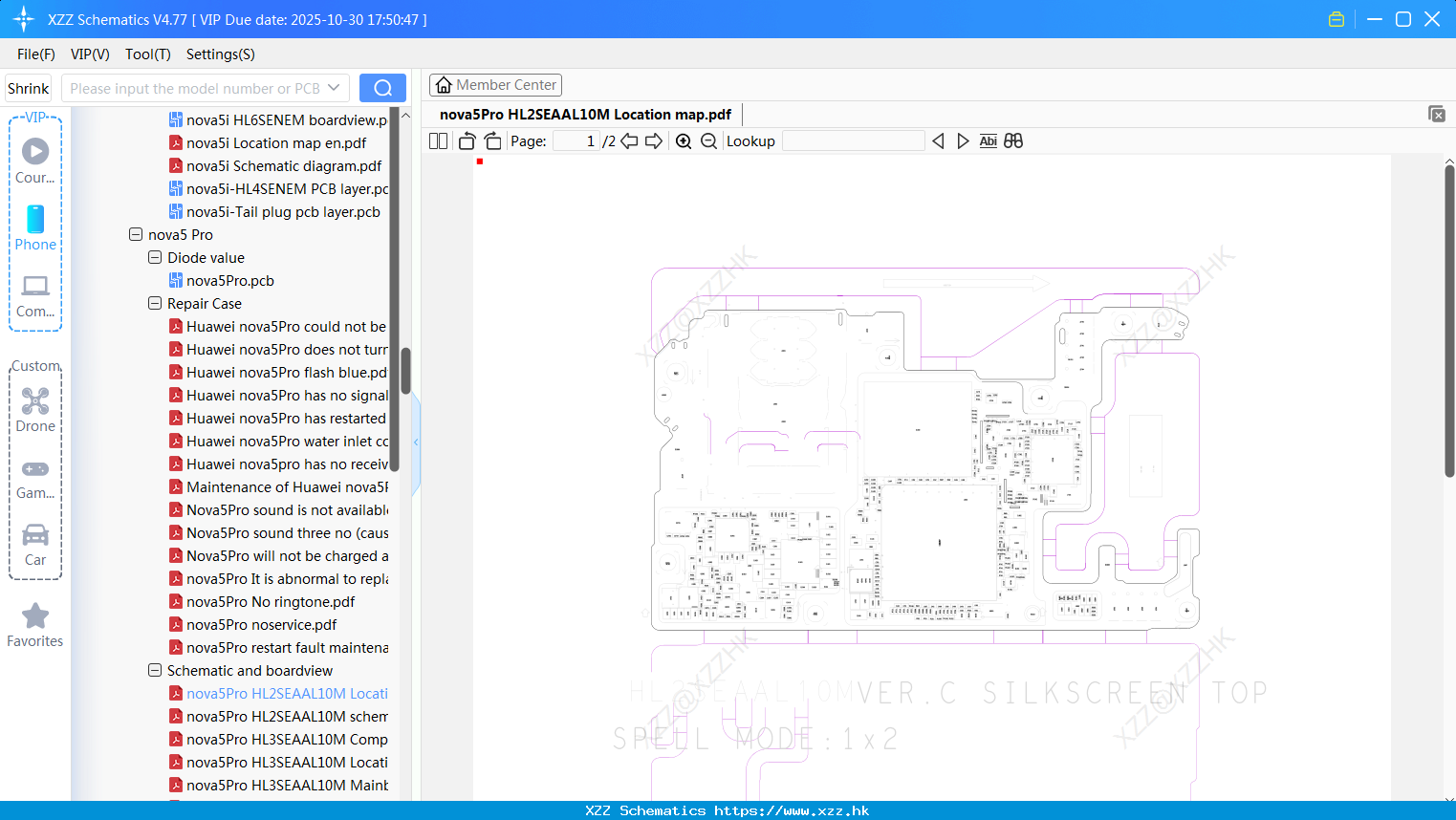This screenshot has height=820, width=1456.
Task: Toggle whole-word Abi match option
Action: click(x=989, y=141)
